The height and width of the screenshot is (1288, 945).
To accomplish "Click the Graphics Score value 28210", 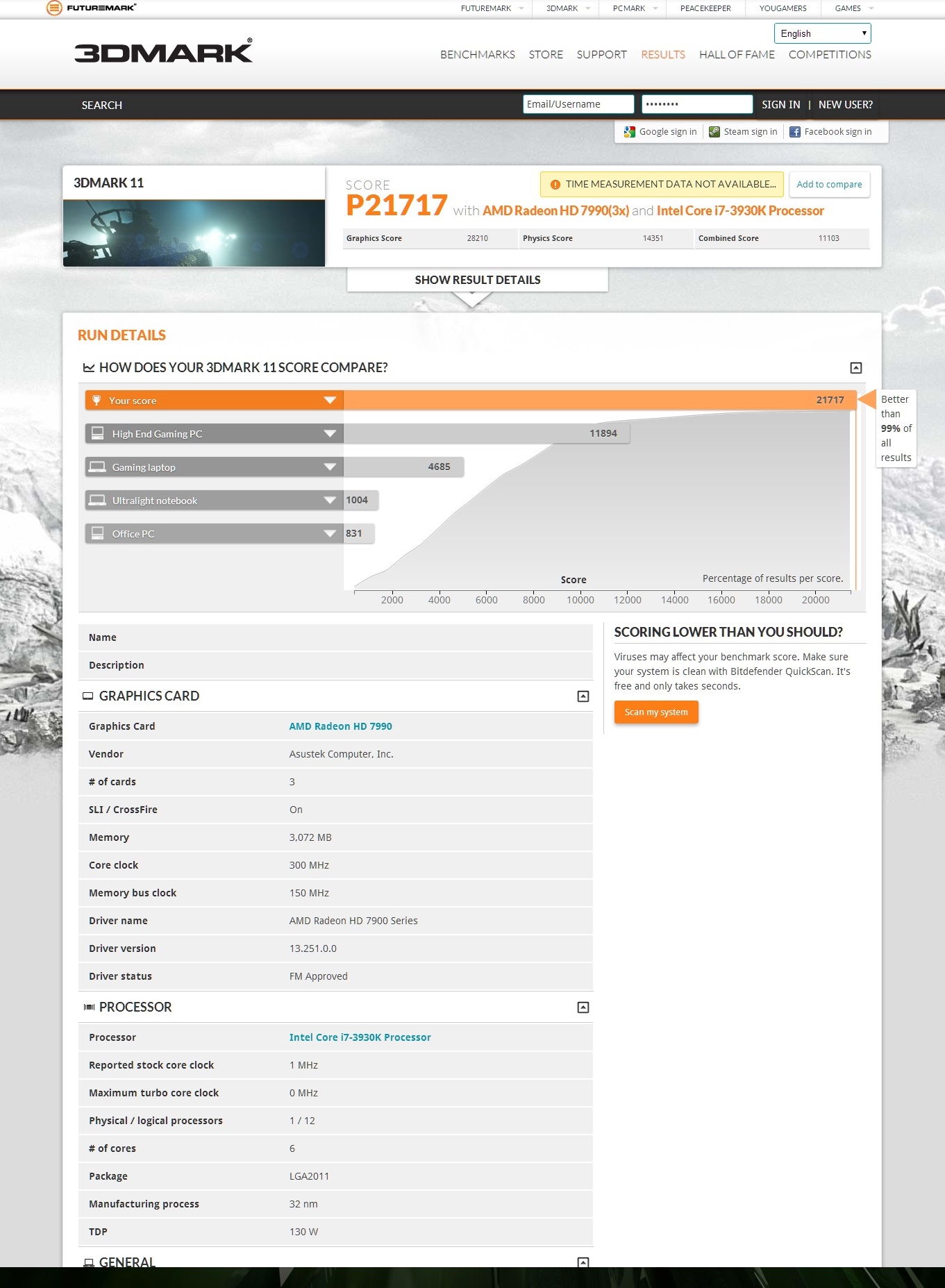I will pos(478,238).
